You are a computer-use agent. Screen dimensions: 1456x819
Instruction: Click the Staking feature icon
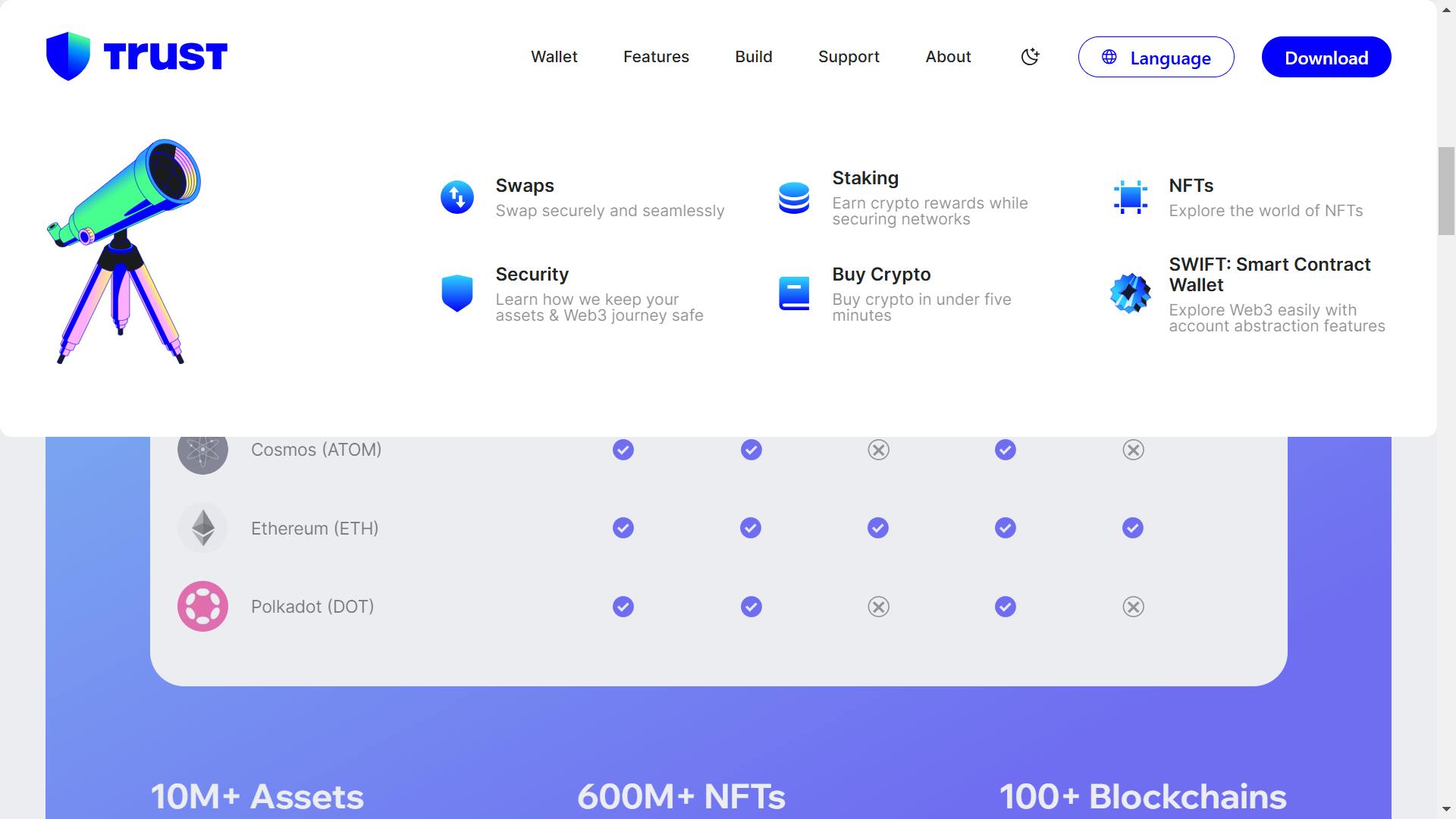point(793,197)
